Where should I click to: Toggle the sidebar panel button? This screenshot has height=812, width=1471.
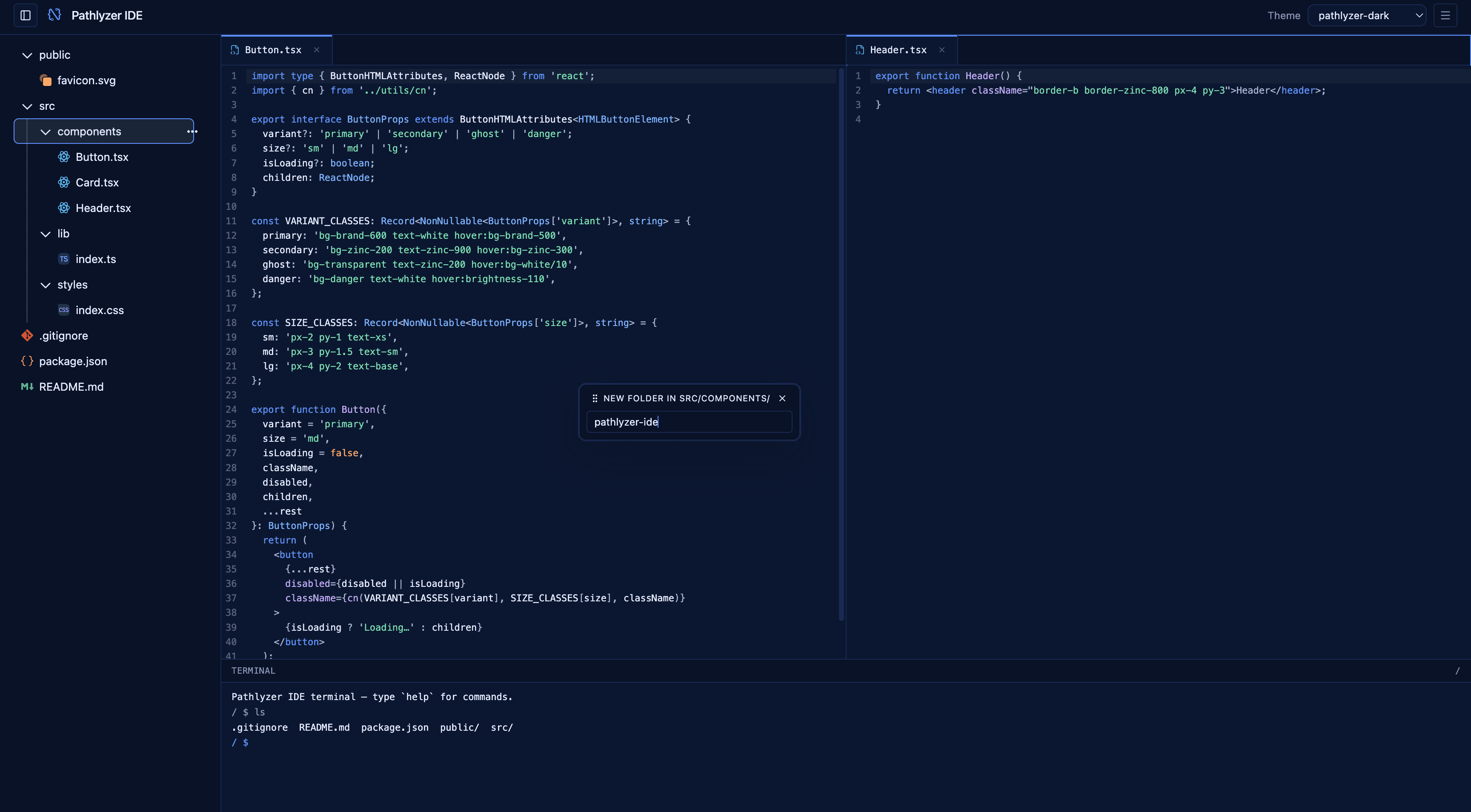(x=26, y=15)
